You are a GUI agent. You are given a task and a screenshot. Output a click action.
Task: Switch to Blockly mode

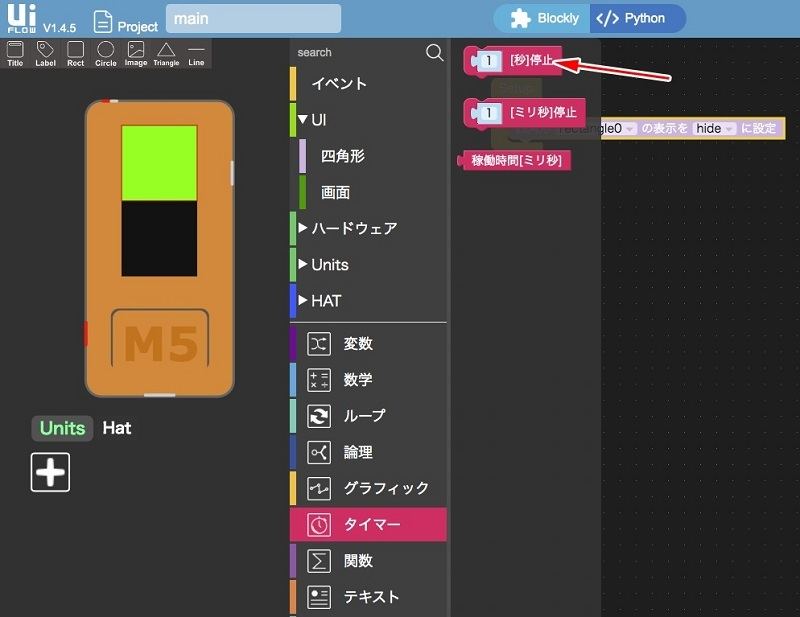coord(545,18)
